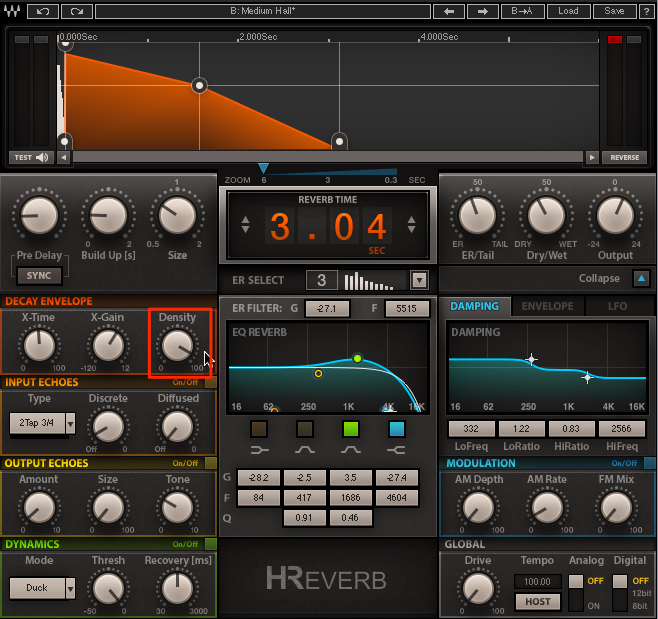Toggle Modulation On/Off

pos(650,463)
